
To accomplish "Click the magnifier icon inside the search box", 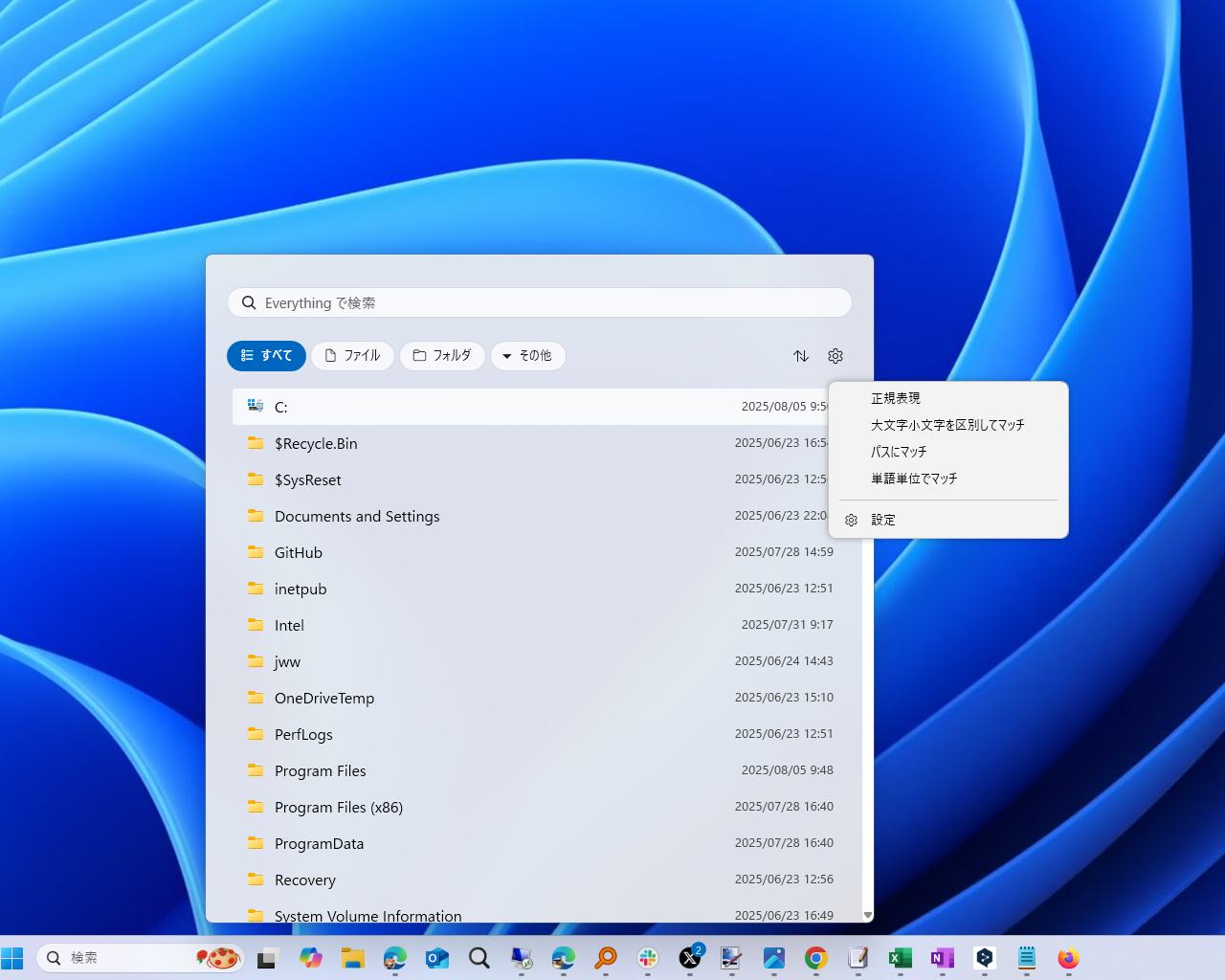I will (x=248, y=302).
